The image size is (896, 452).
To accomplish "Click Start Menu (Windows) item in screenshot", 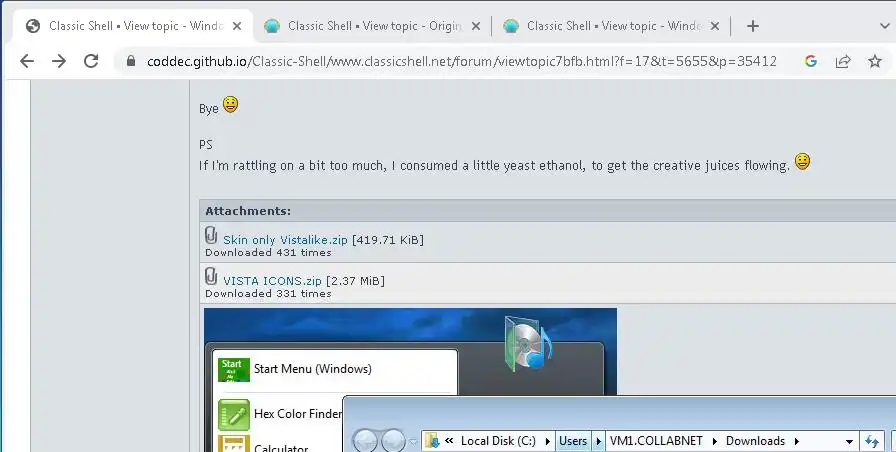I will click(313, 369).
